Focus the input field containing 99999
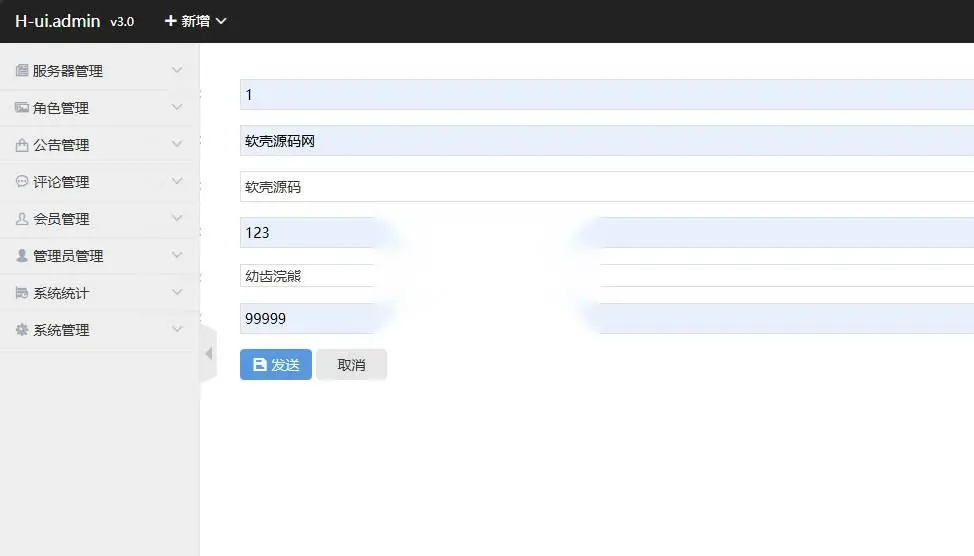This screenshot has width=974, height=556. point(607,318)
